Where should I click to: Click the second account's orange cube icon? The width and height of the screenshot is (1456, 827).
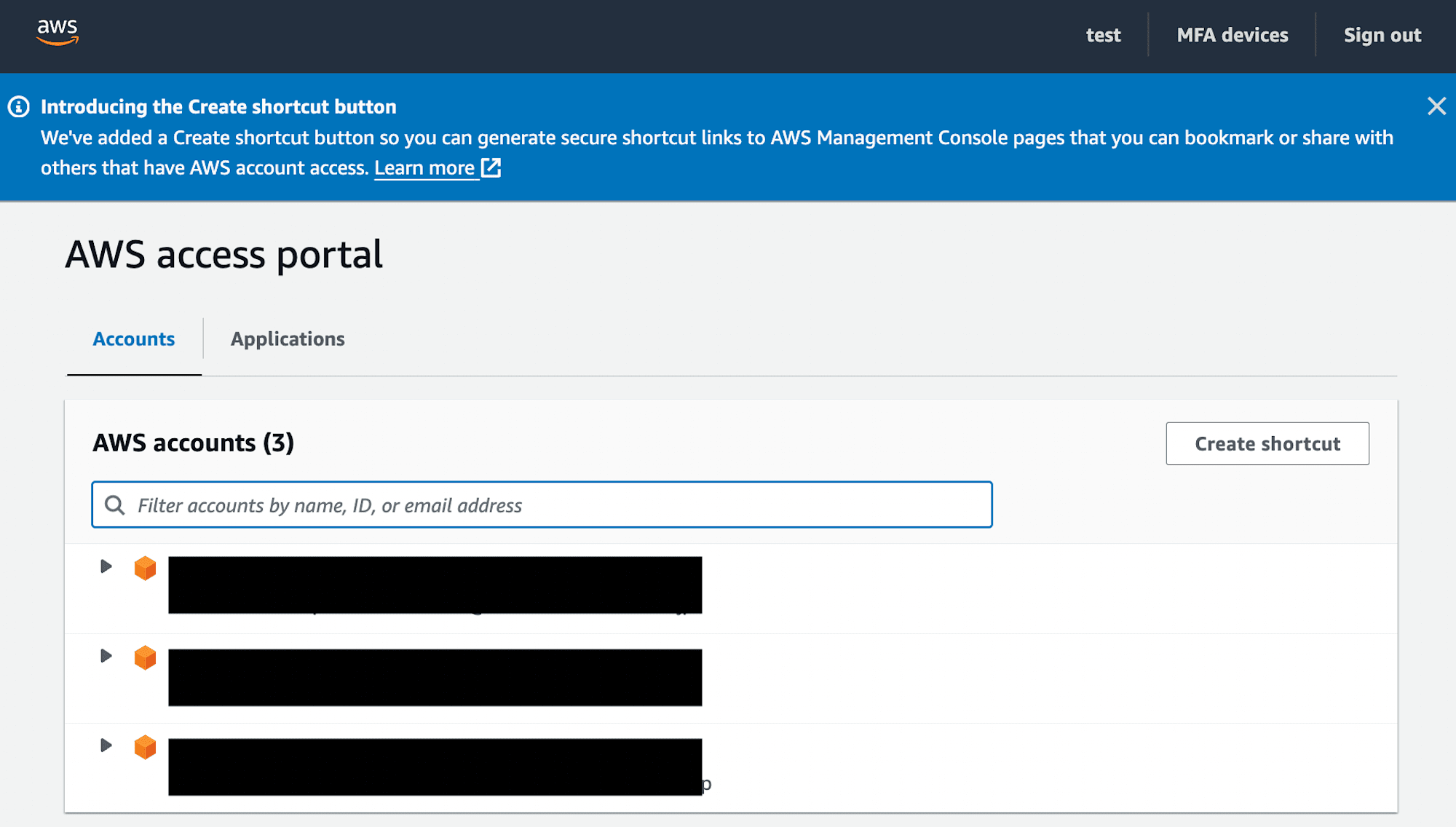[x=146, y=657]
